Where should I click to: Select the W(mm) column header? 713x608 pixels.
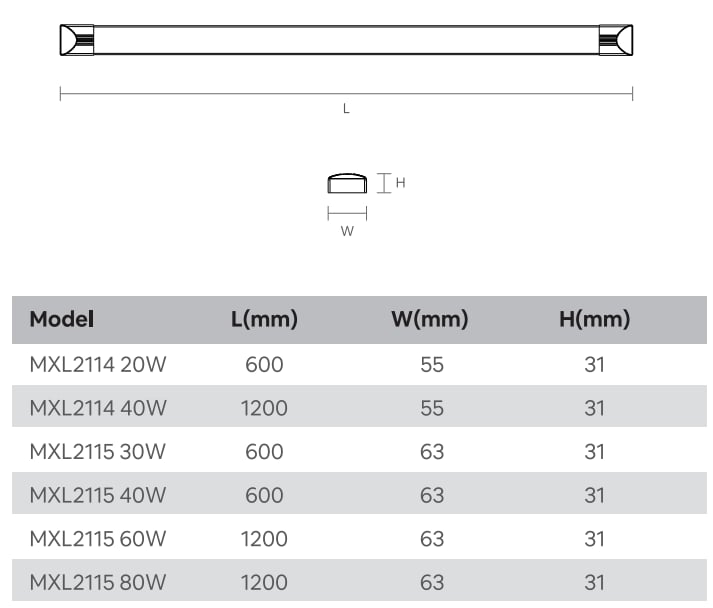(430, 319)
